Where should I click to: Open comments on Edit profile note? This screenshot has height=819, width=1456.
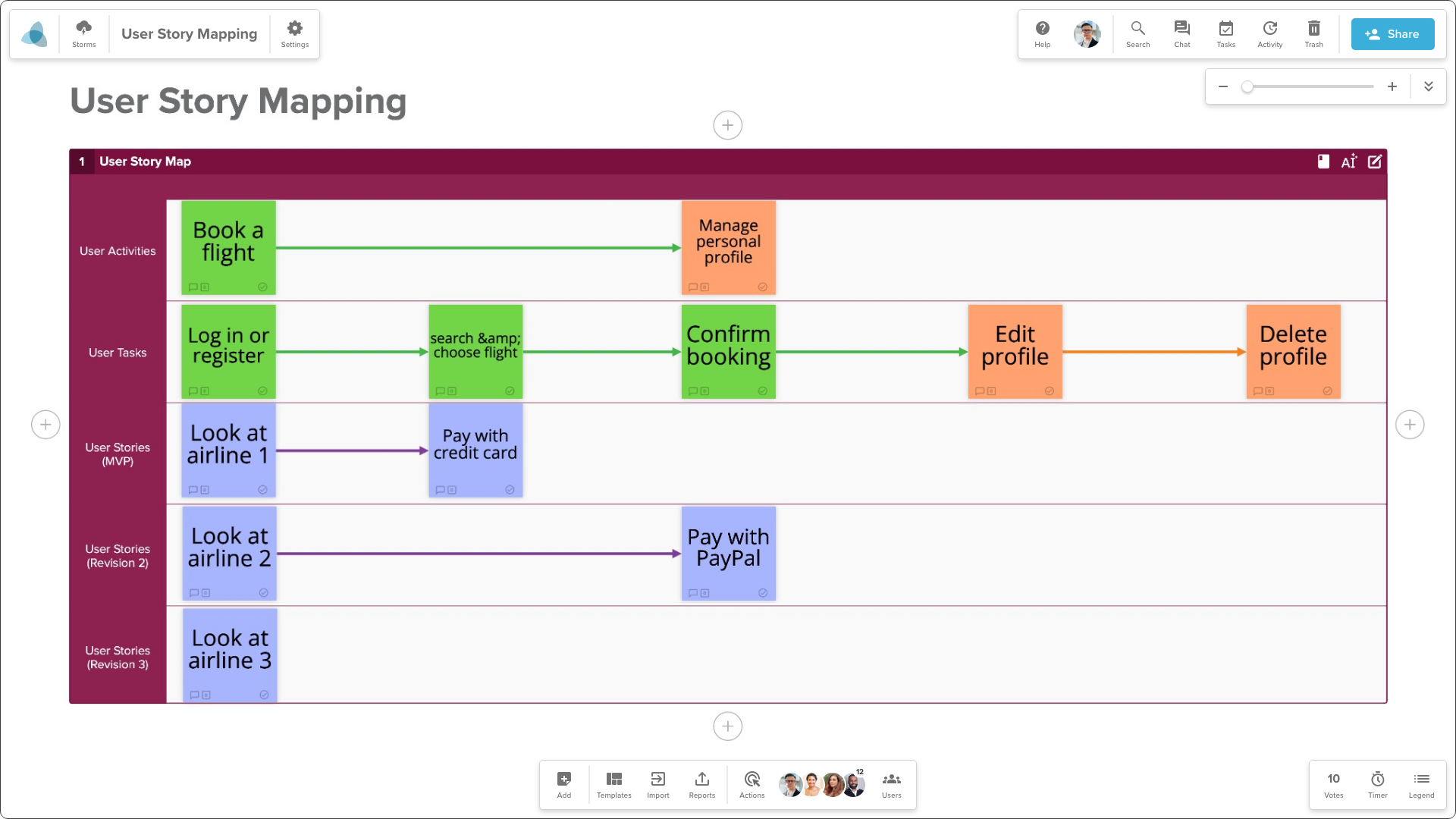coord(980,391)
